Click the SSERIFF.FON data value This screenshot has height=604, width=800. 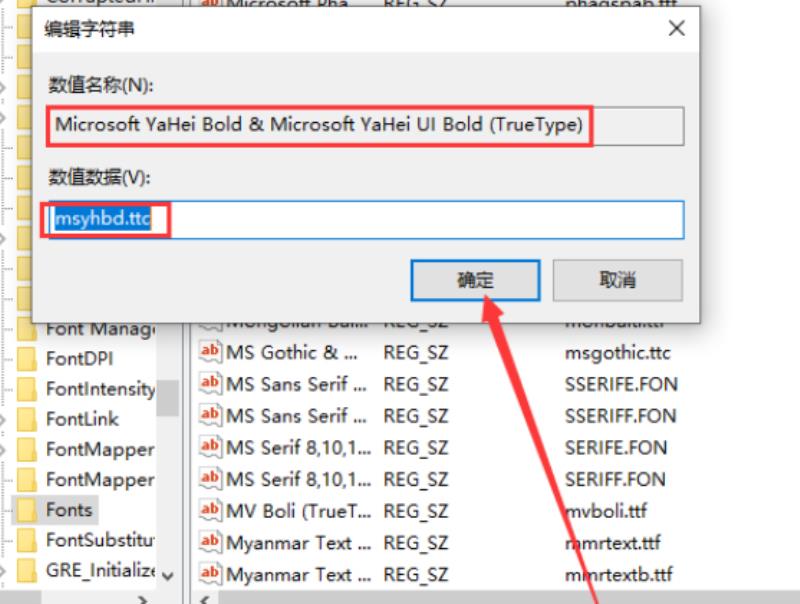click(x=620, y=416)
